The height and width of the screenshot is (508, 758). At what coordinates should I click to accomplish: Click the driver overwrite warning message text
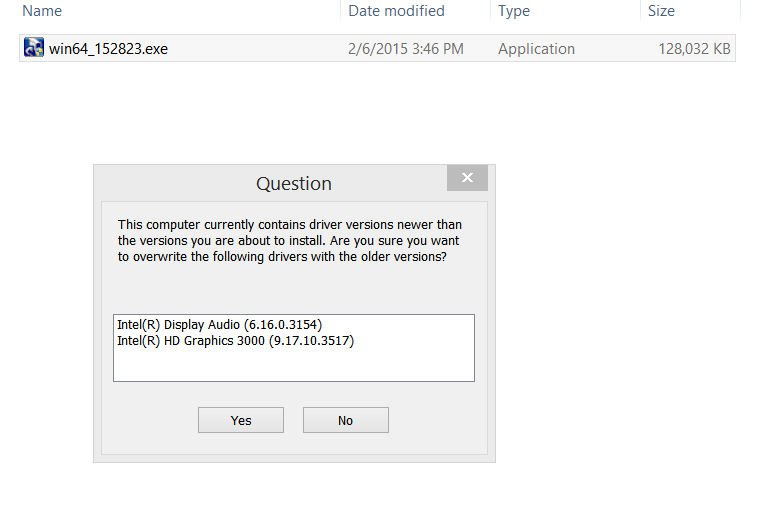click(290, 241)
